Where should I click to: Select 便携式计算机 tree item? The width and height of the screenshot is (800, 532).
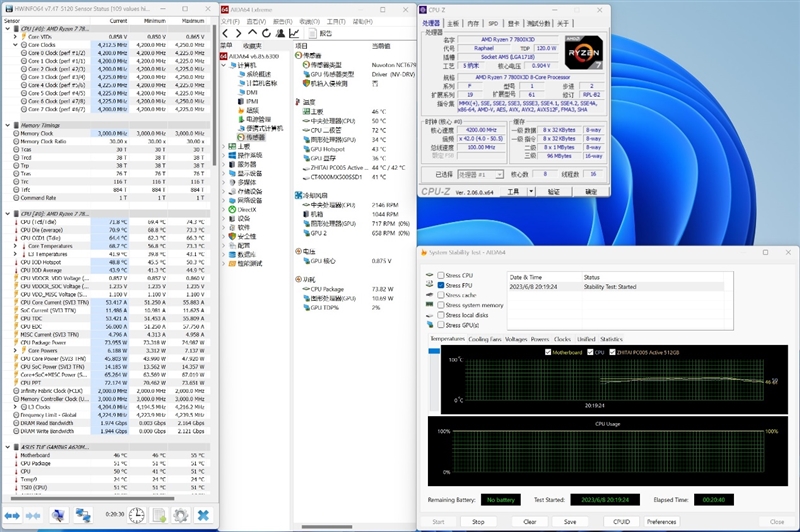[x=261, y=128]
